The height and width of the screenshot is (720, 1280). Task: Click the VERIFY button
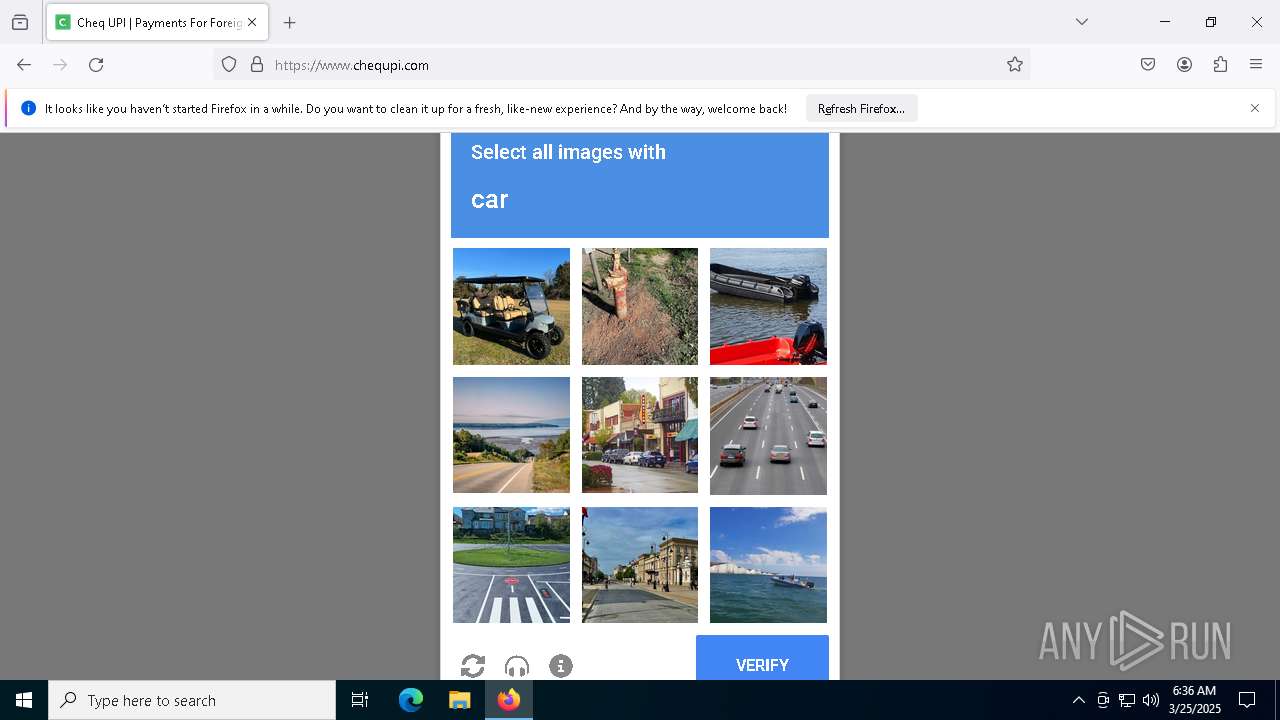point(762,658)
